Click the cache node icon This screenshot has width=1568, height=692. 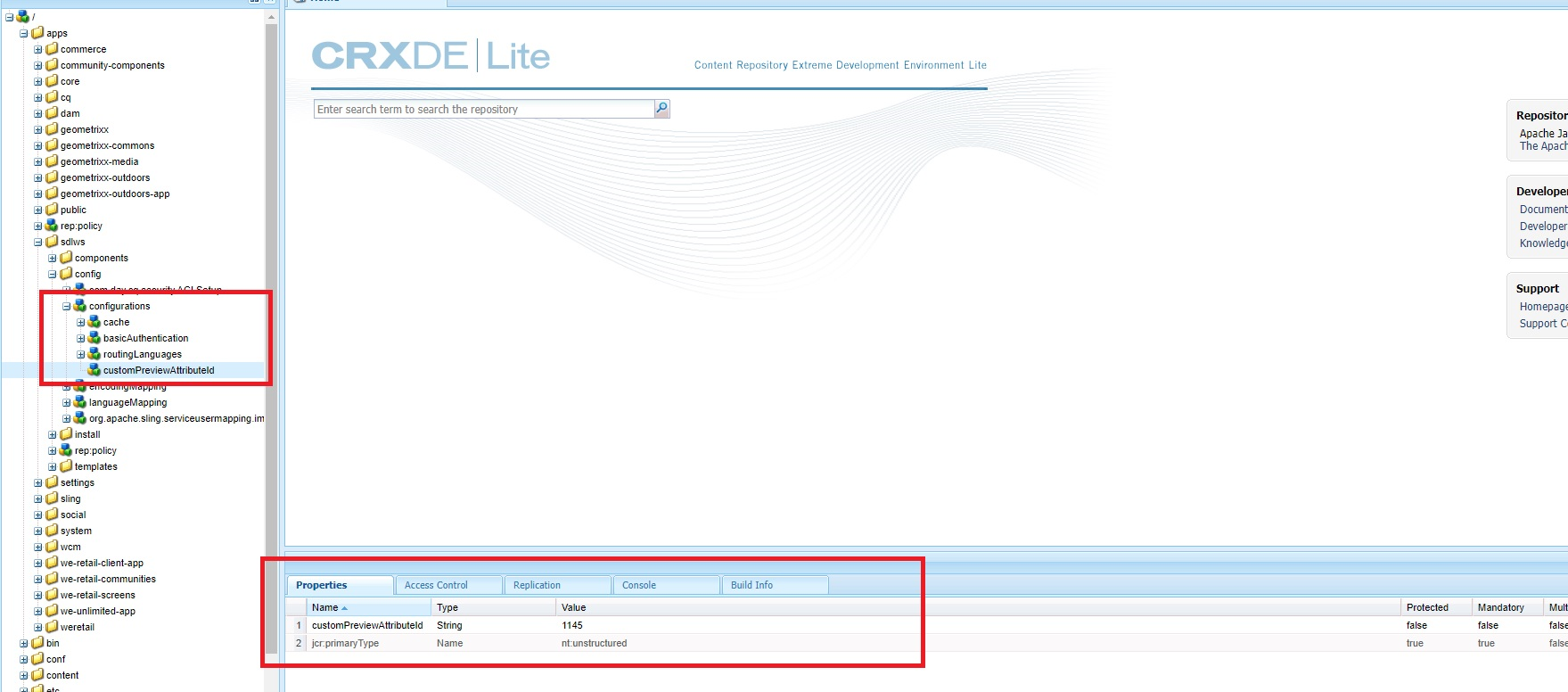click(x=94, y=322)
